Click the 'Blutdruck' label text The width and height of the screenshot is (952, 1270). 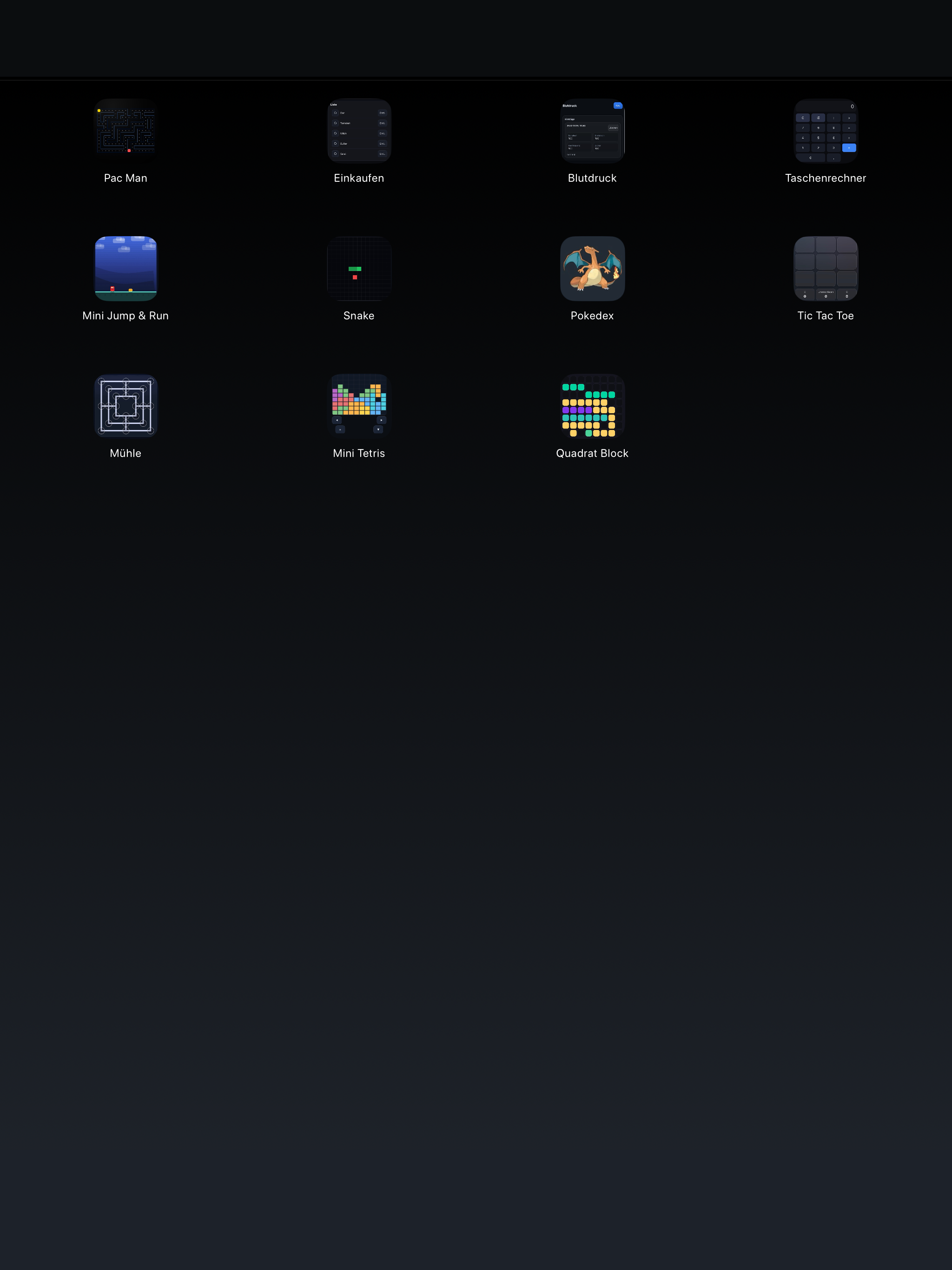pos(593,178)
